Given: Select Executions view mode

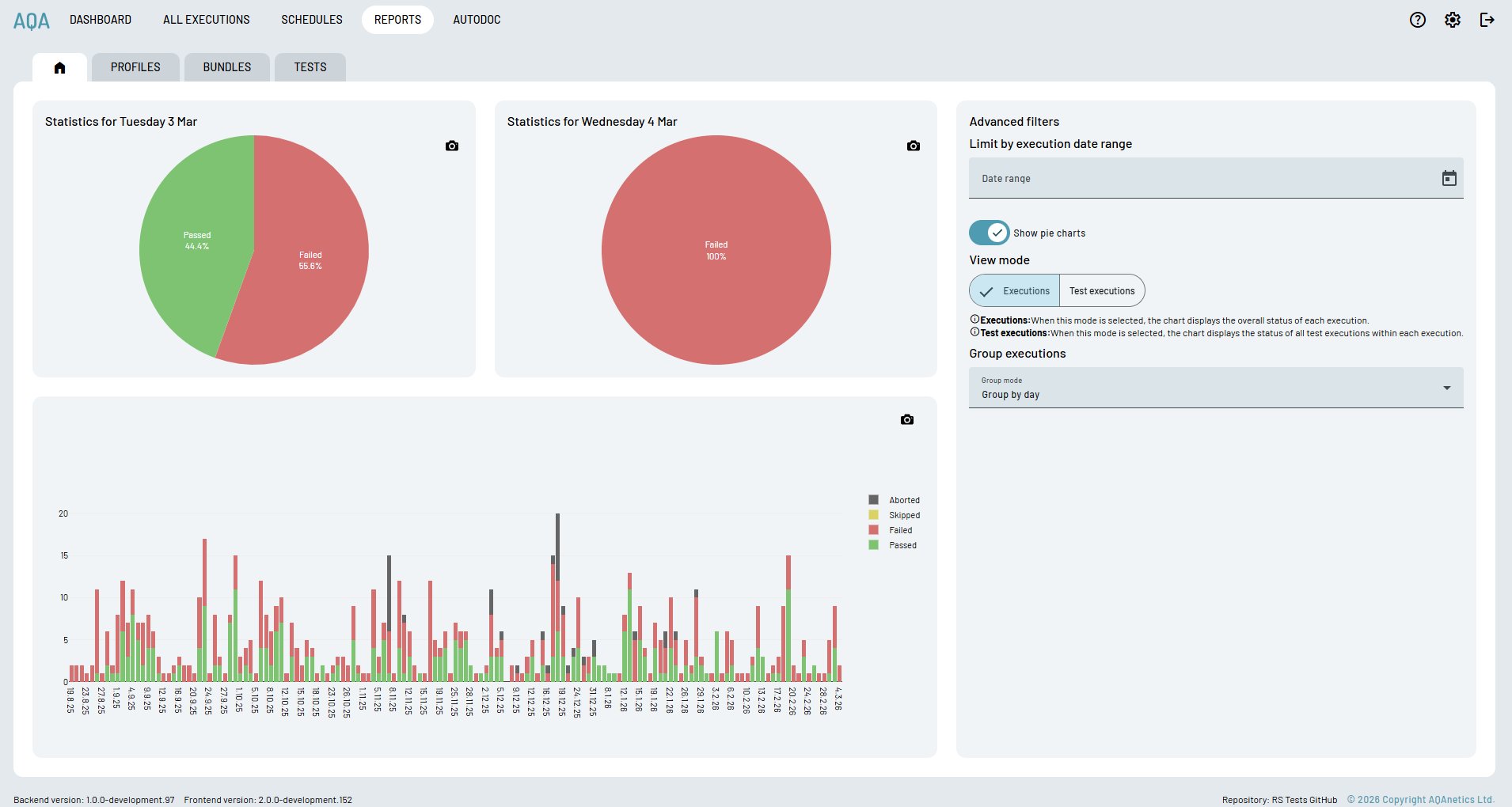Looking at the screenshot, I should pos(1015,291).
